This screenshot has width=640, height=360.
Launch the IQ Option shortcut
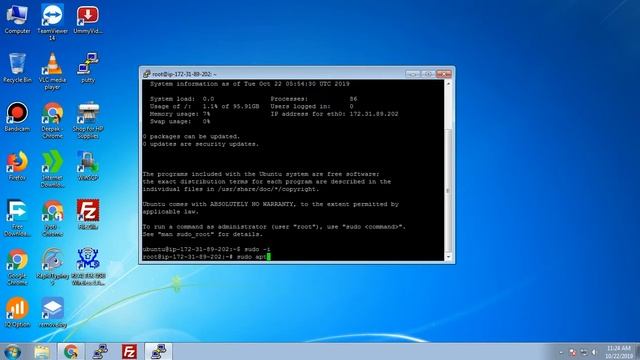click(x=17, y=313)
